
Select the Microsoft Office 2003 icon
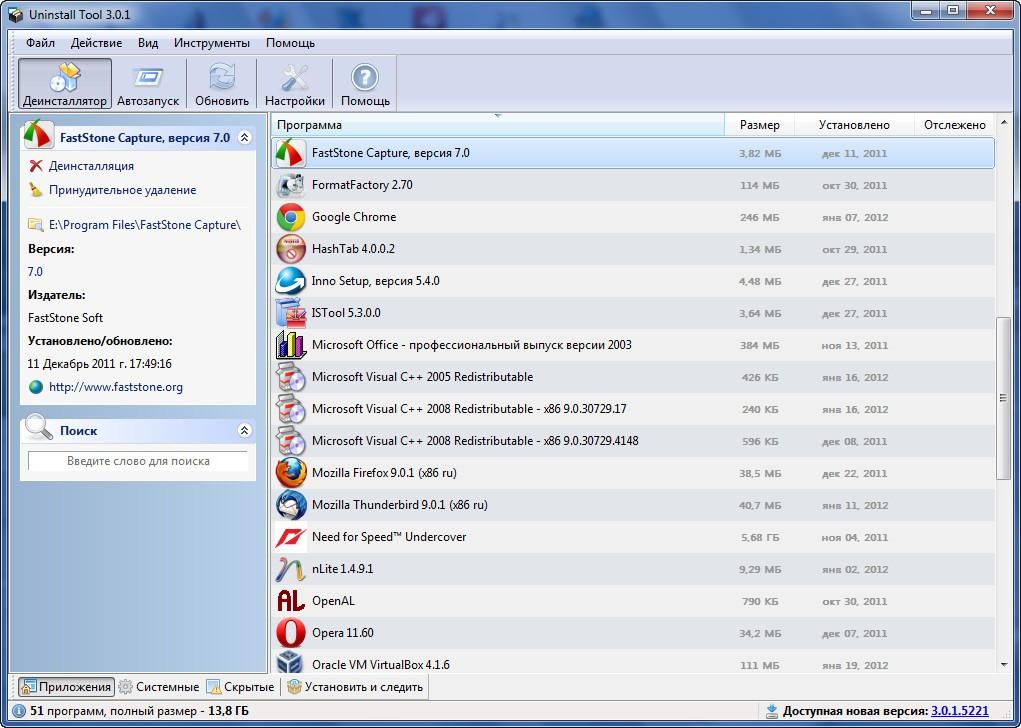click(x=290, y=345)
